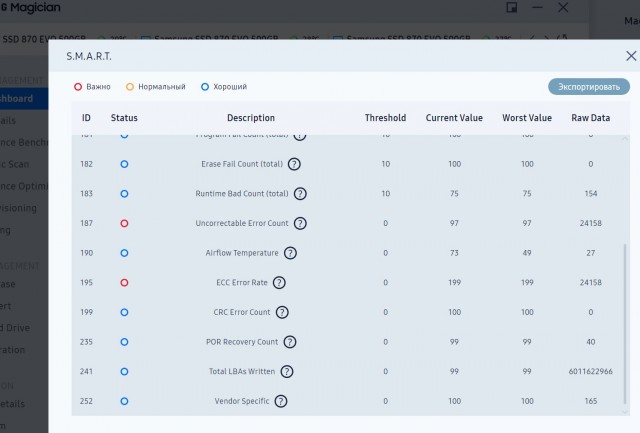The height and width of the screenshot is (433, 640).
Task: Click raw data value 6011622966
Action: [591, 372]
